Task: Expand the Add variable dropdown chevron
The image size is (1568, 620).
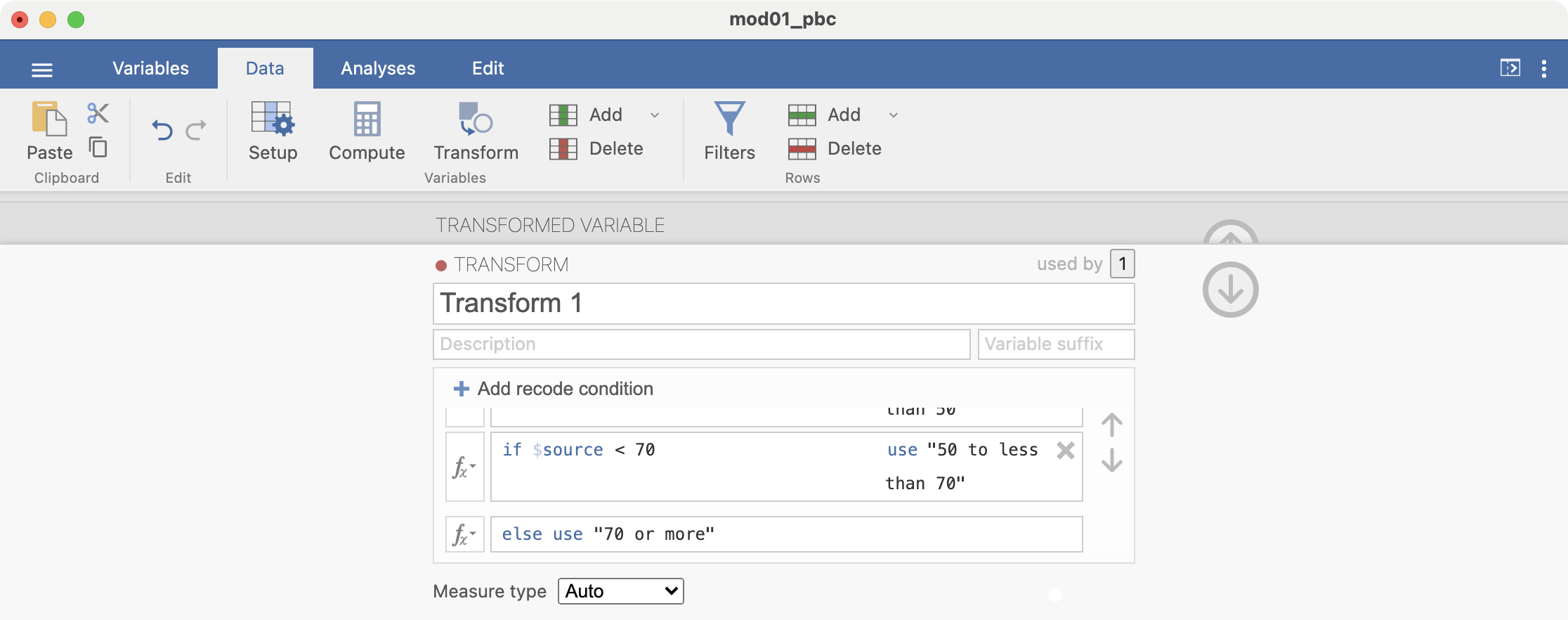Action: [x=655, y=115]
